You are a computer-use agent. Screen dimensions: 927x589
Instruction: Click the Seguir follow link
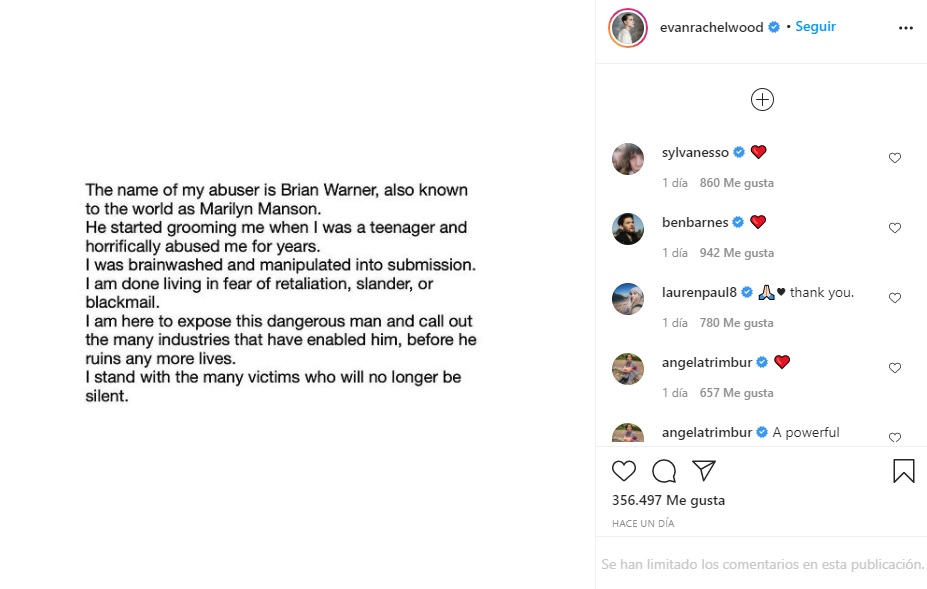tap(815, 27)
